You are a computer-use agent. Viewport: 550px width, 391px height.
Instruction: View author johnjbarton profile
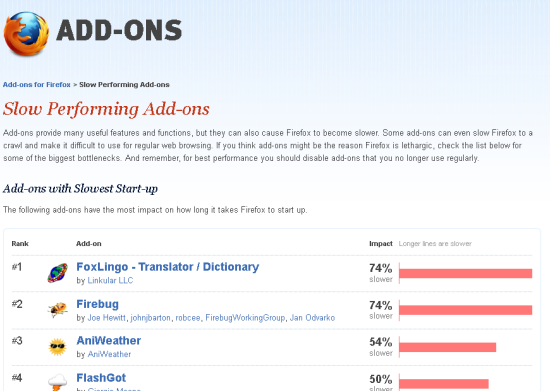point(150,318)
